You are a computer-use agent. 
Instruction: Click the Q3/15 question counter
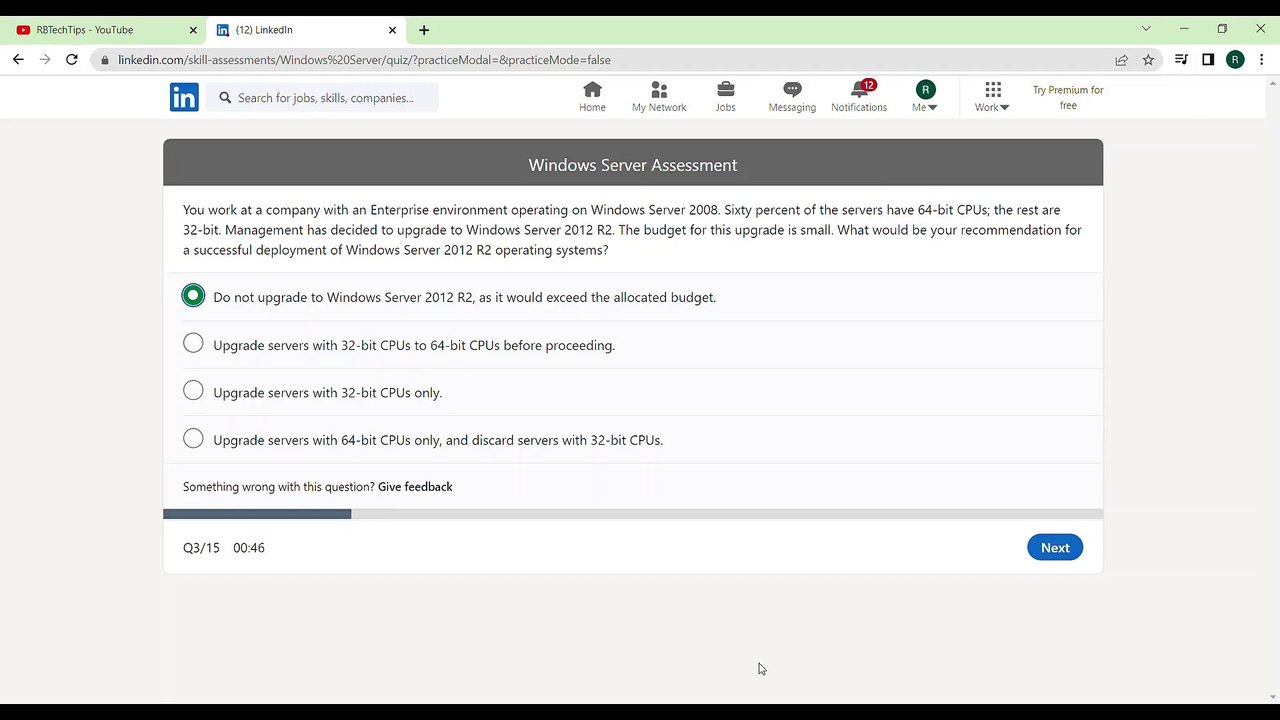tap(201, 548)
